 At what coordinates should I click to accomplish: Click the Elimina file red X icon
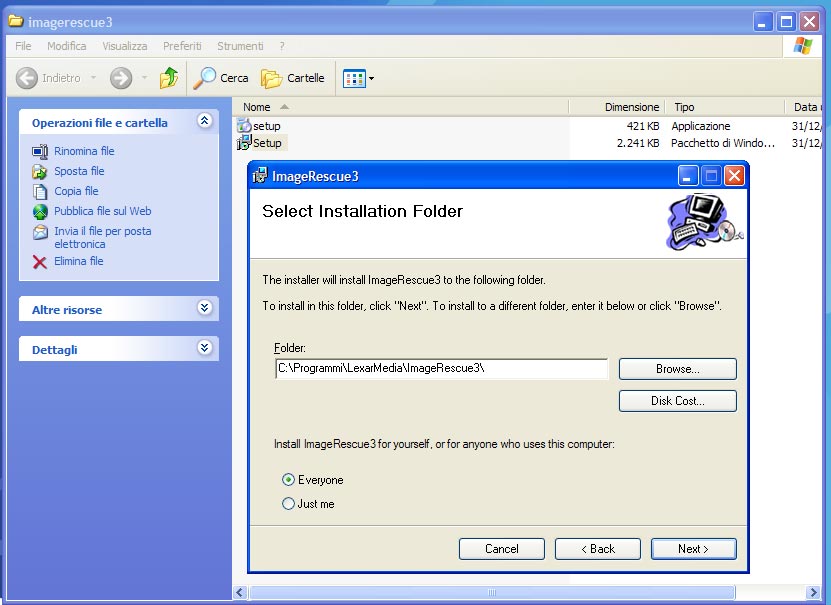(40, 262)
